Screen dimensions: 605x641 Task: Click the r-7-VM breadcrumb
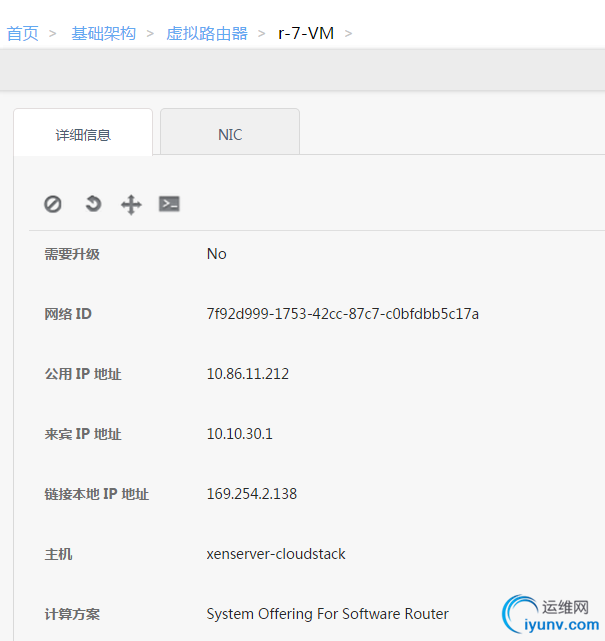click(306, 34)
